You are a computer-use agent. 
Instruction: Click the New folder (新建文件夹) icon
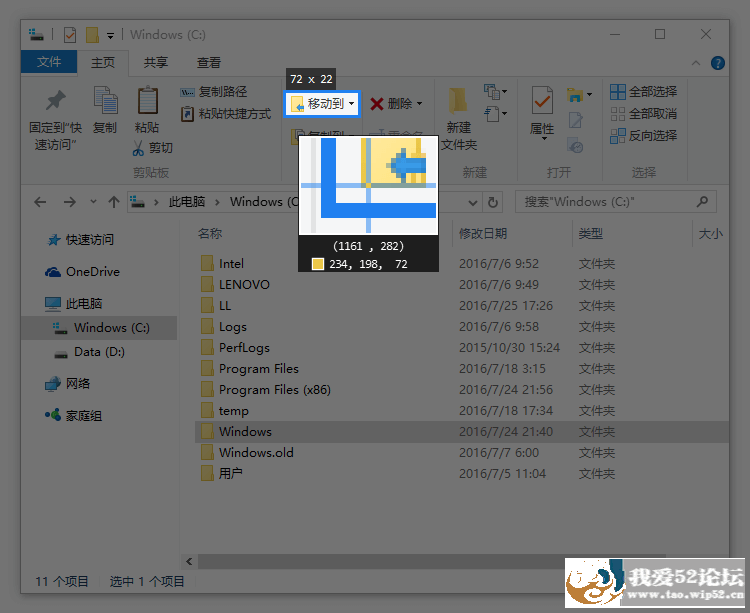pyautogui.click(x=458, y=100)
